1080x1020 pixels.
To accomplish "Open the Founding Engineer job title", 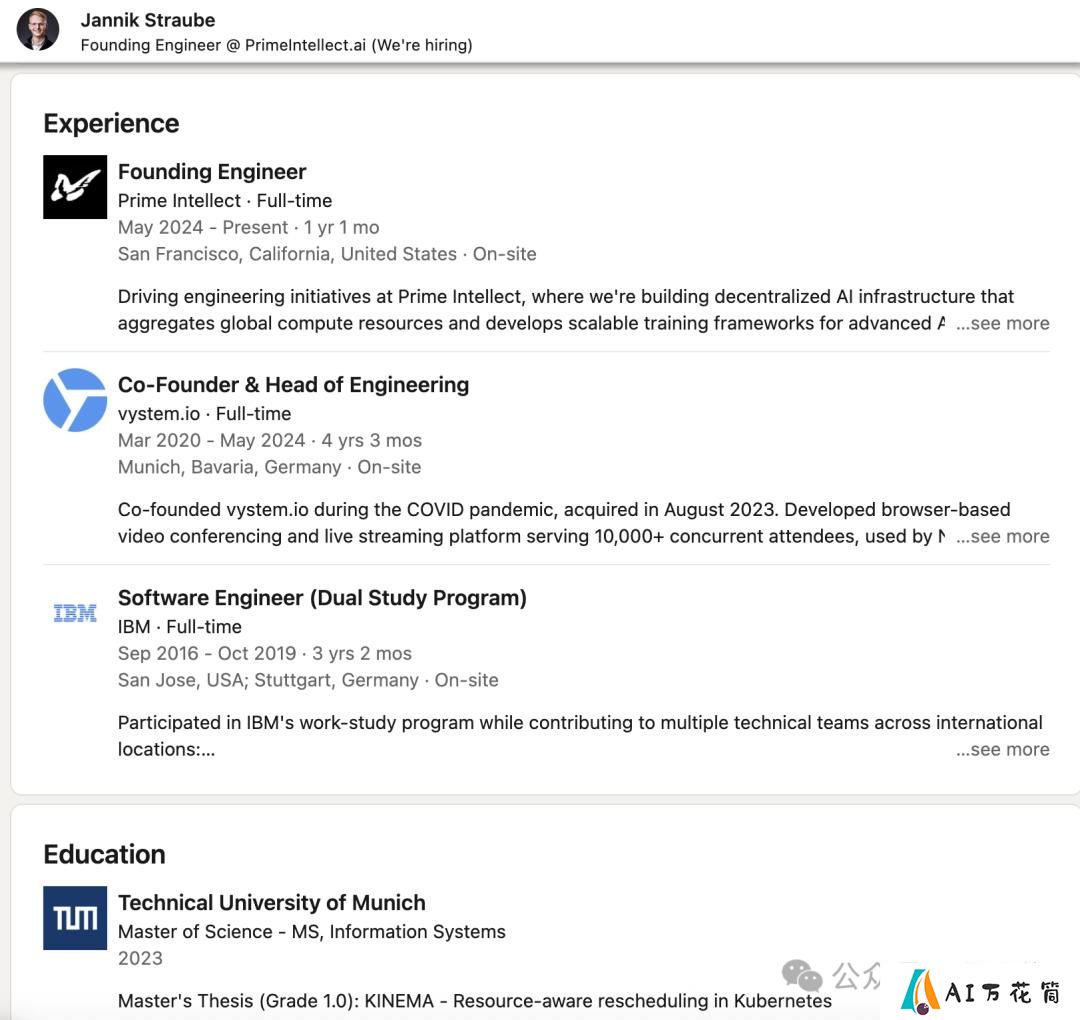I will 212,171.
